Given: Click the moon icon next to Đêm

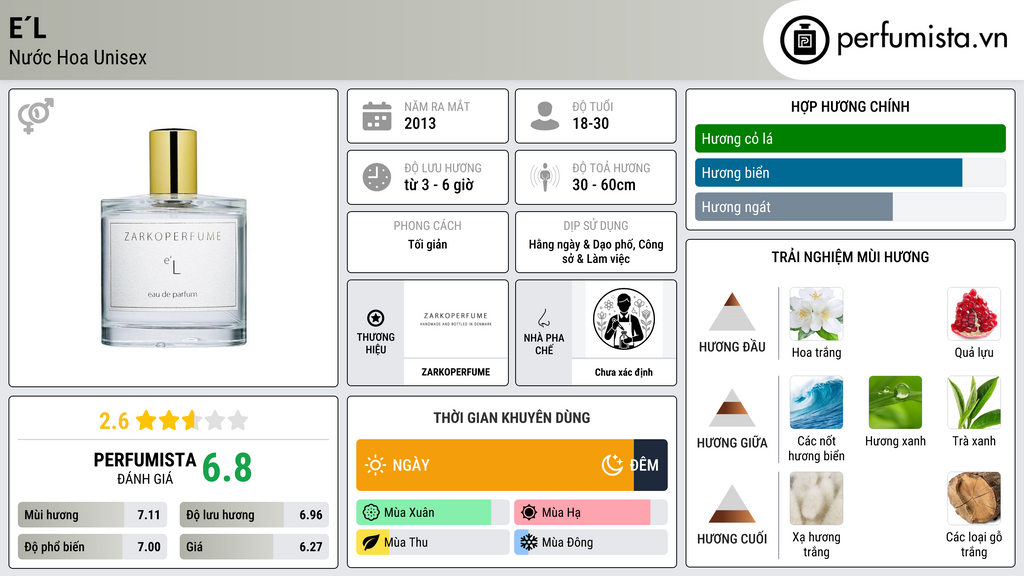Looking at the screenshot, I should pos(612,465).
